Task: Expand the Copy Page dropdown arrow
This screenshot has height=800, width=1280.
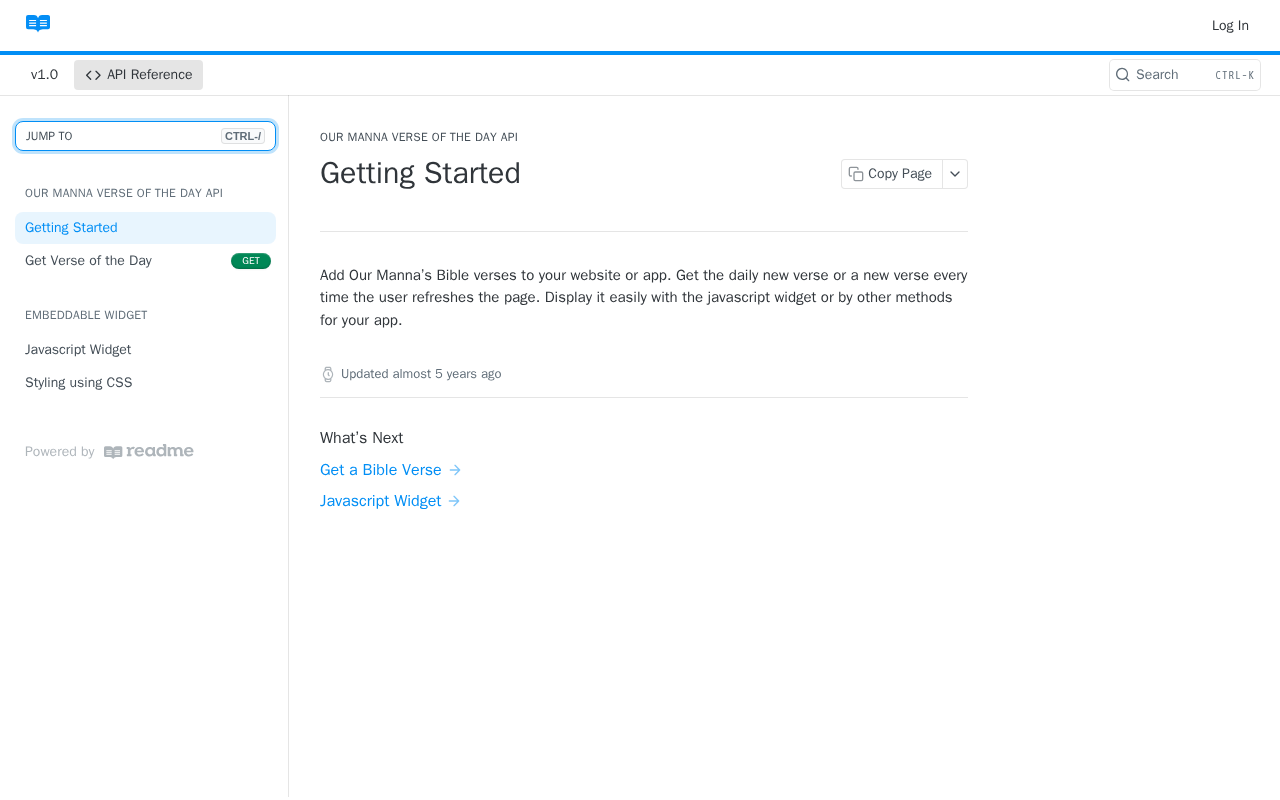Action: pos(955,174)
